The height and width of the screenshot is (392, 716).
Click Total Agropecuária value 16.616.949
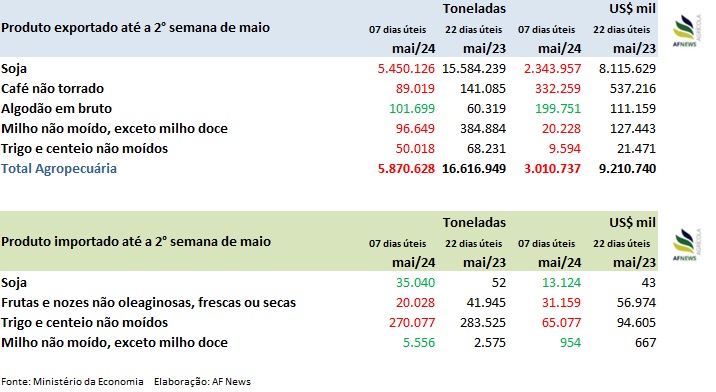click(474, 169)
